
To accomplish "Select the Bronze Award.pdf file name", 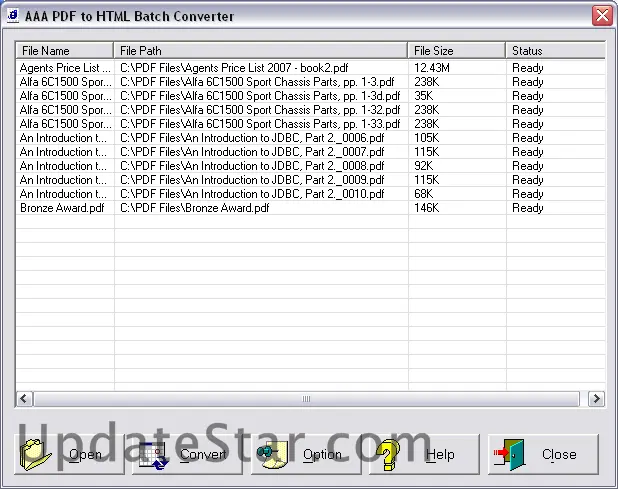I will click(x=62, y=208).
